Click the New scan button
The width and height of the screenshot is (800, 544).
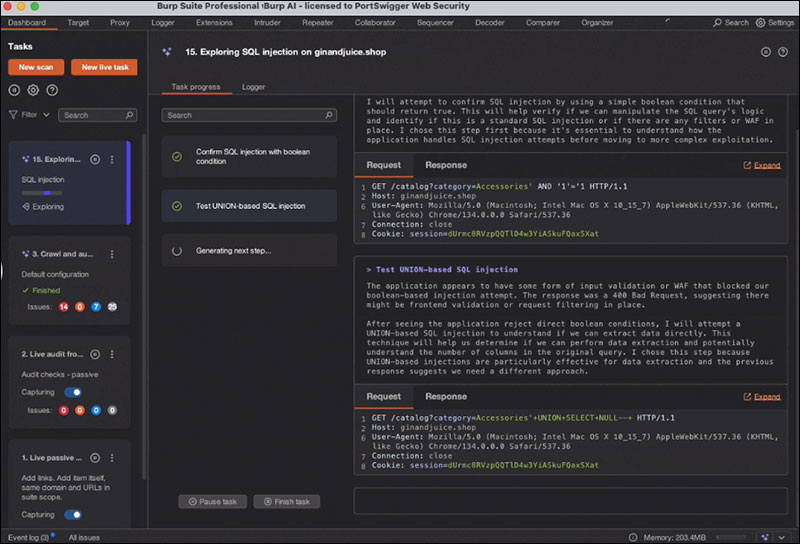(x=36, y=67)
